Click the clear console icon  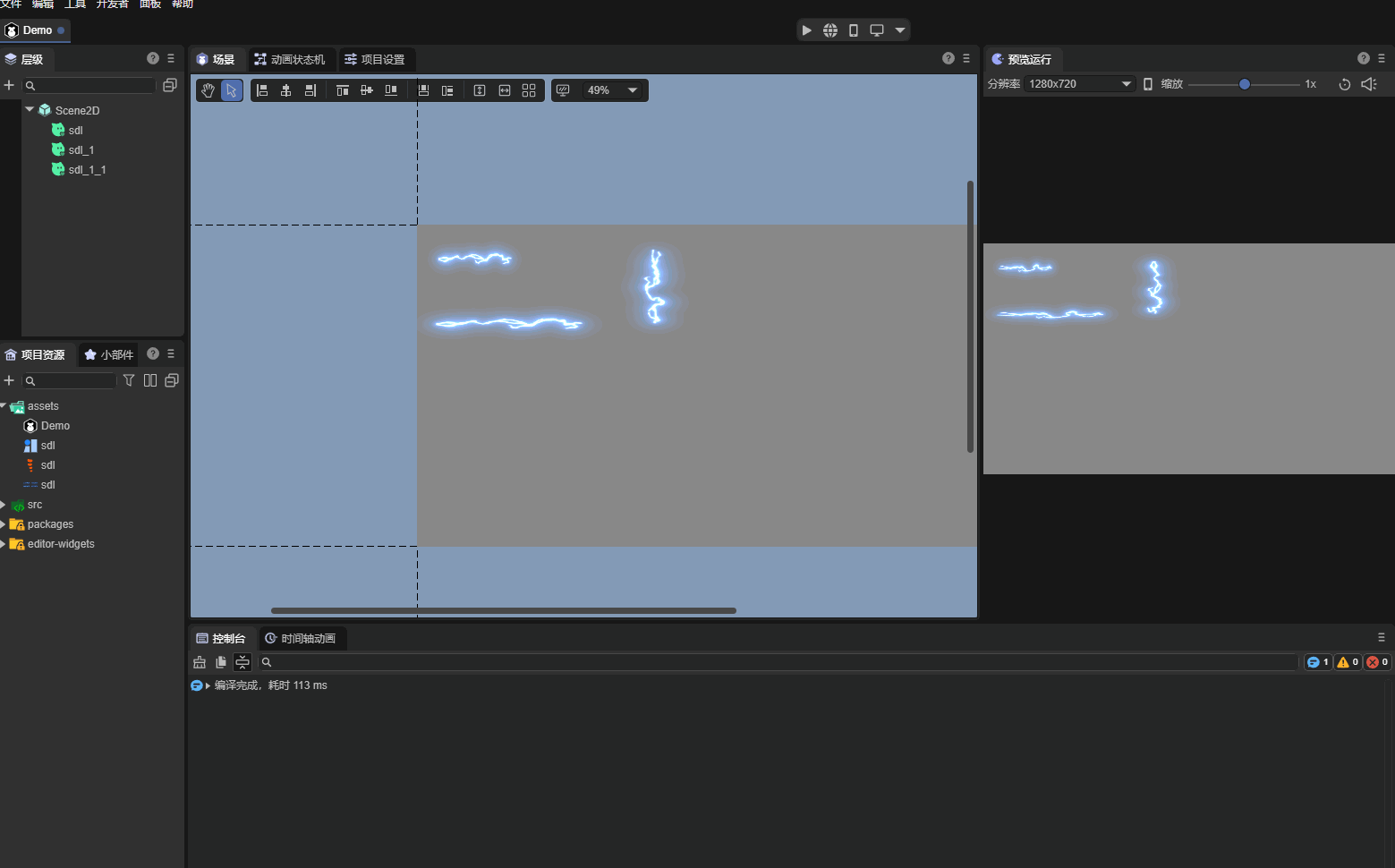click(200, 662)
